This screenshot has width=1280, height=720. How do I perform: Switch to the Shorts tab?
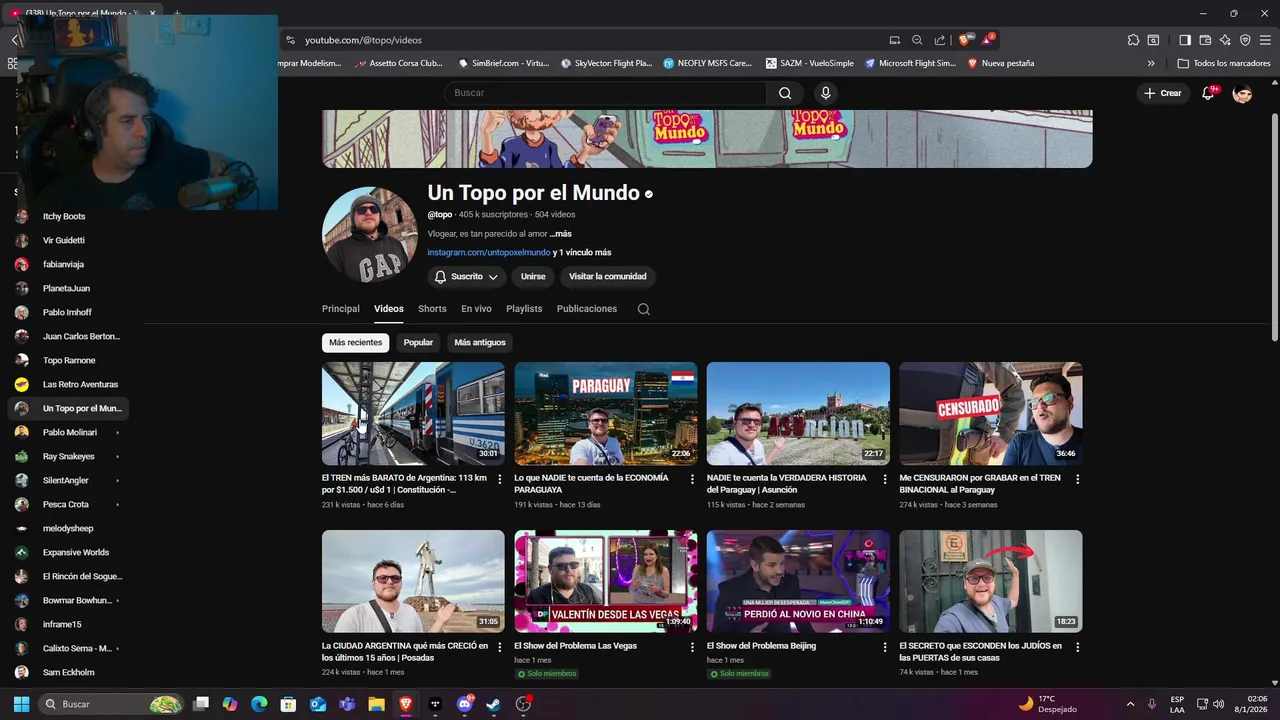pos(432,309)
